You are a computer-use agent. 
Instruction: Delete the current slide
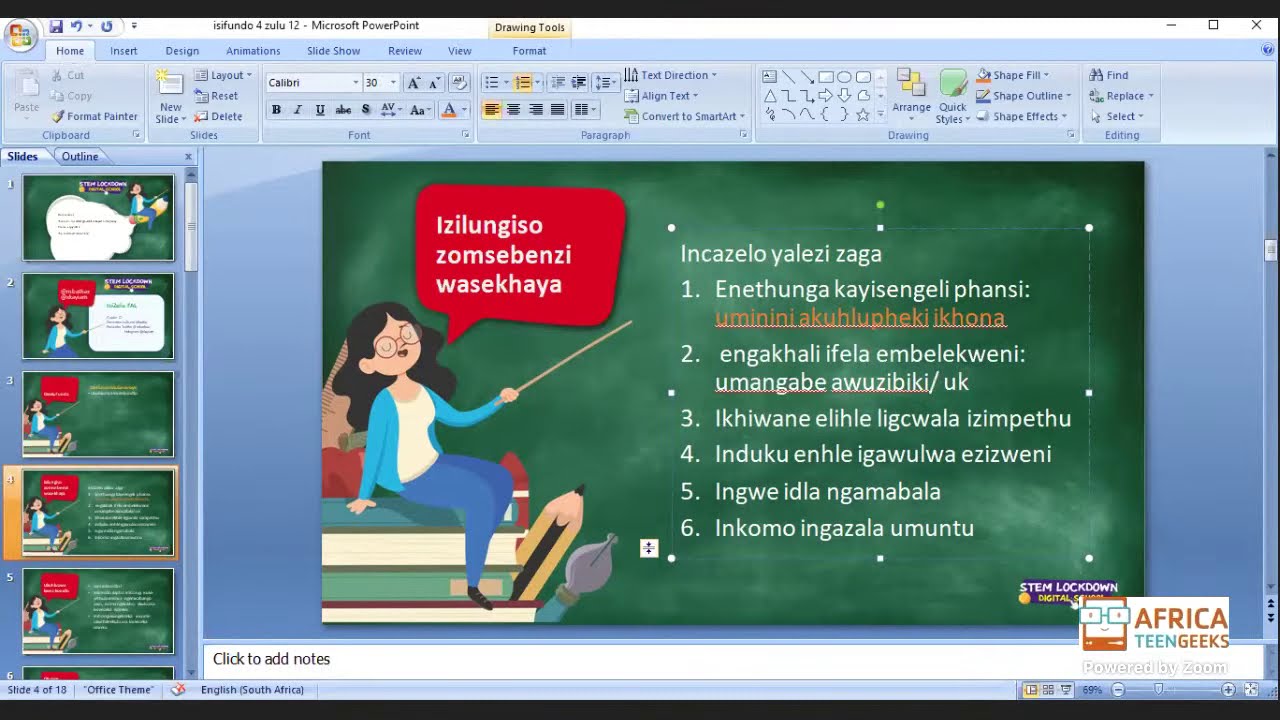[x=218, y=116]
